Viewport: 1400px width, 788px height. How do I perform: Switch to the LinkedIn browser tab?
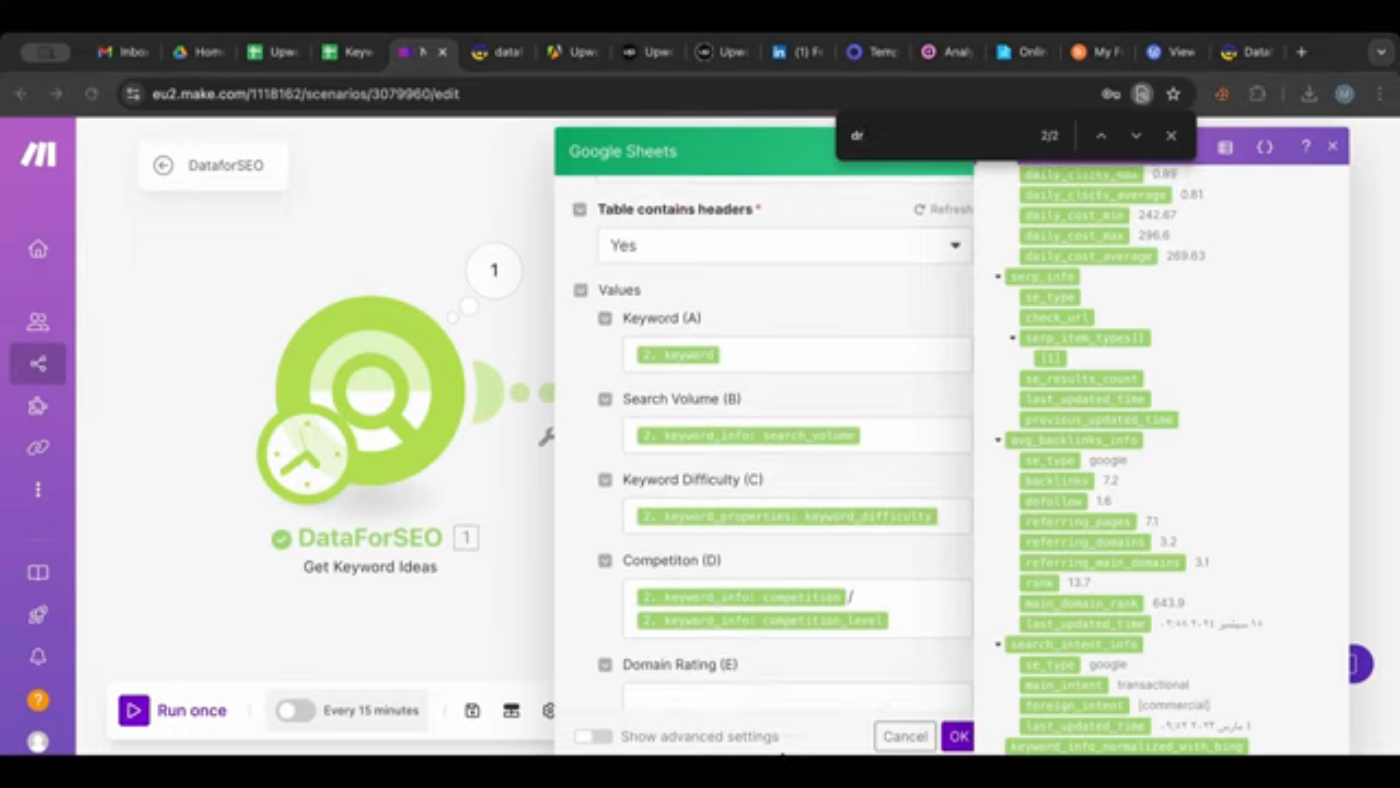[x=797, y=52]
